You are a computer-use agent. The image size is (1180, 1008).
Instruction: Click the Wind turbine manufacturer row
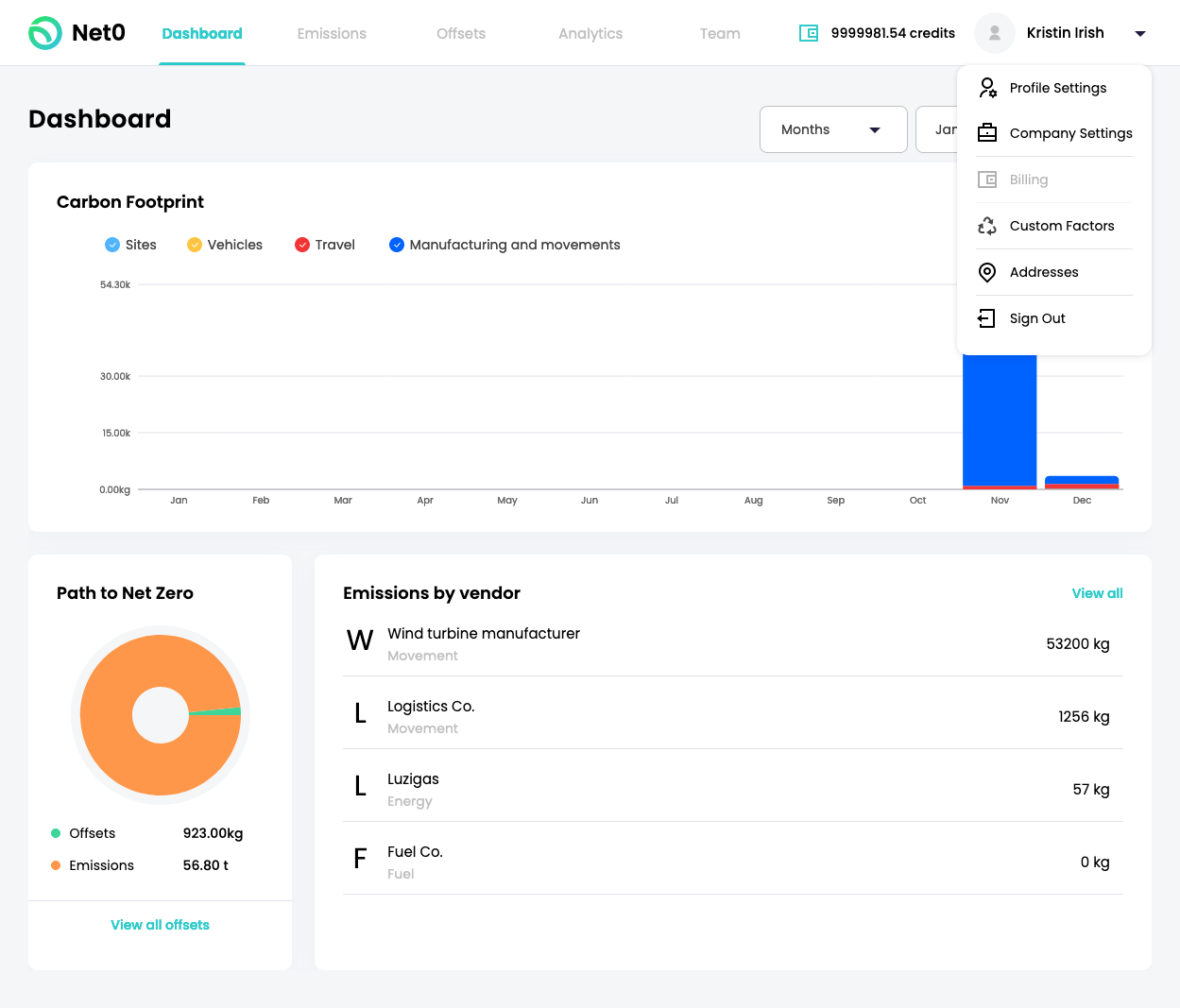(x=733, y=643)
